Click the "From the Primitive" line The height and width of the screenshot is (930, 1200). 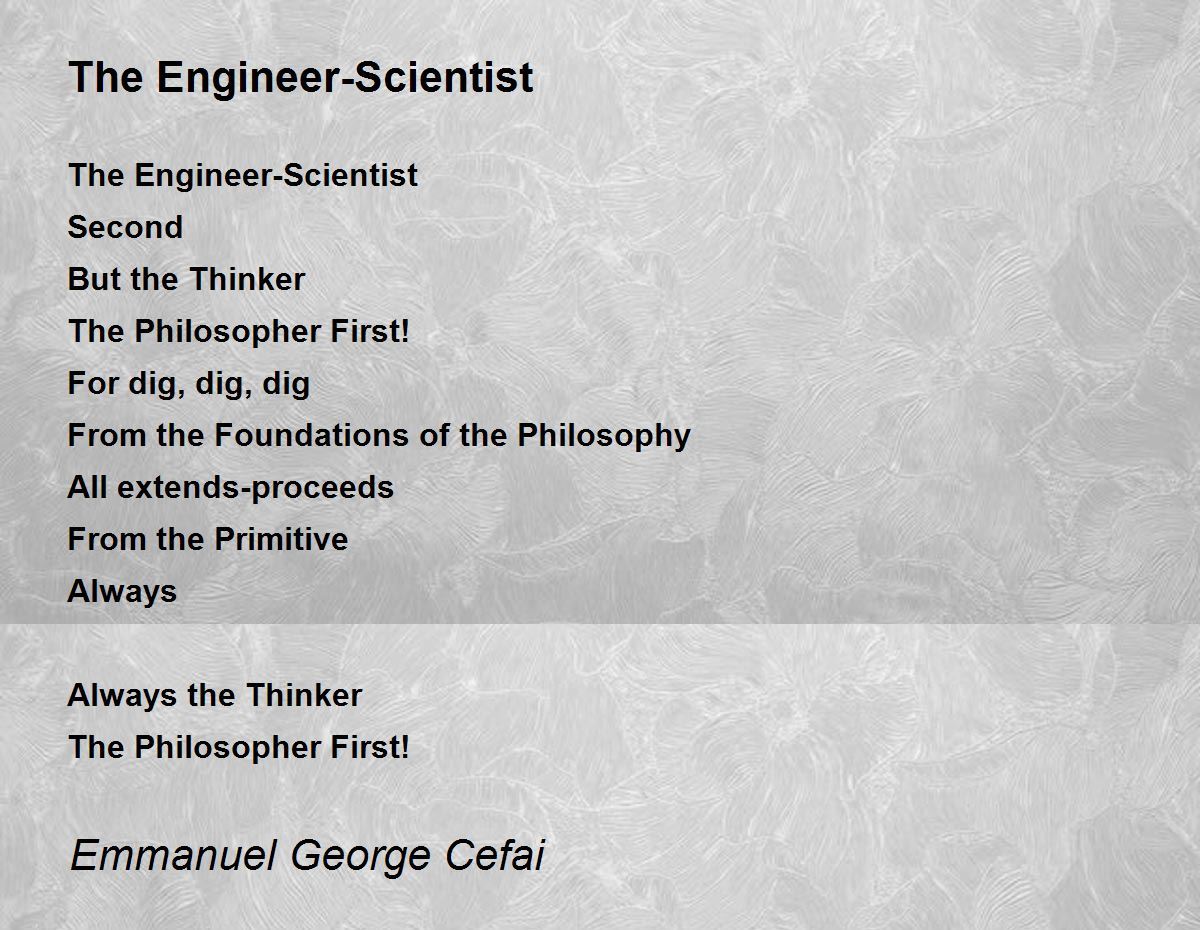pos(208,540)
